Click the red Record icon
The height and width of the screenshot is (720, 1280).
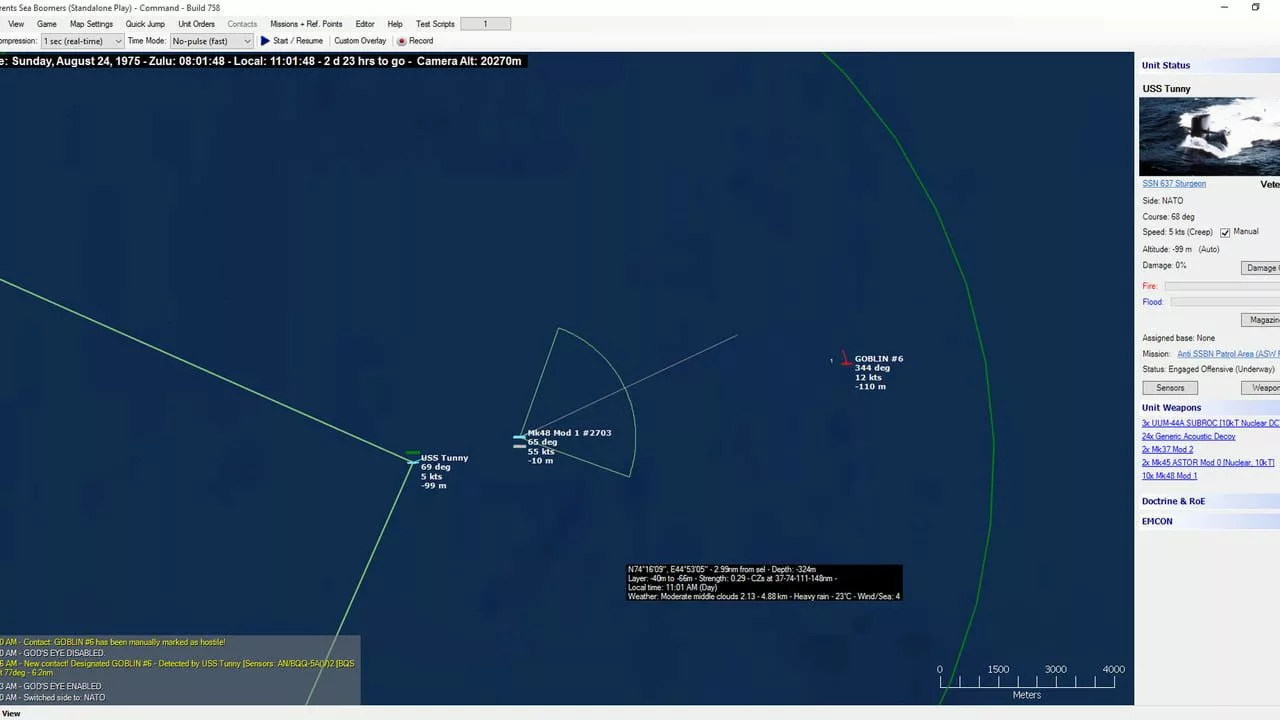401,41
